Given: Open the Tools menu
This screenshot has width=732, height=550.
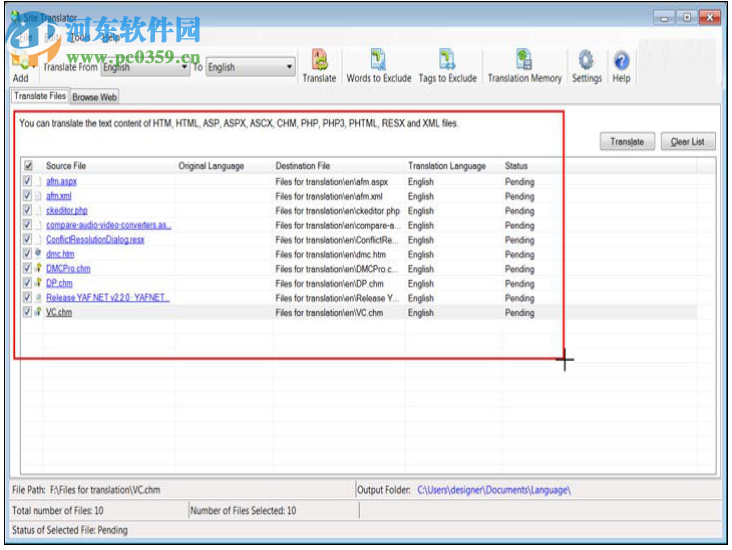Looking at the screenshot, I should 80,38.
